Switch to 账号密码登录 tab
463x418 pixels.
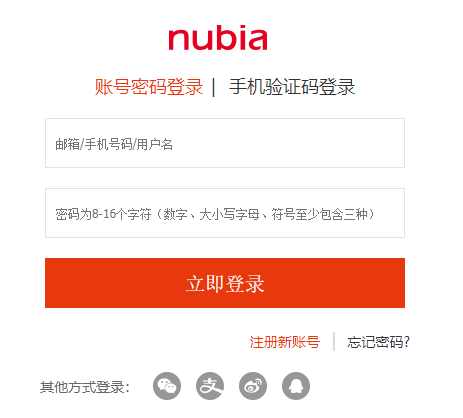pyautogui.click(x=149, y=87)
